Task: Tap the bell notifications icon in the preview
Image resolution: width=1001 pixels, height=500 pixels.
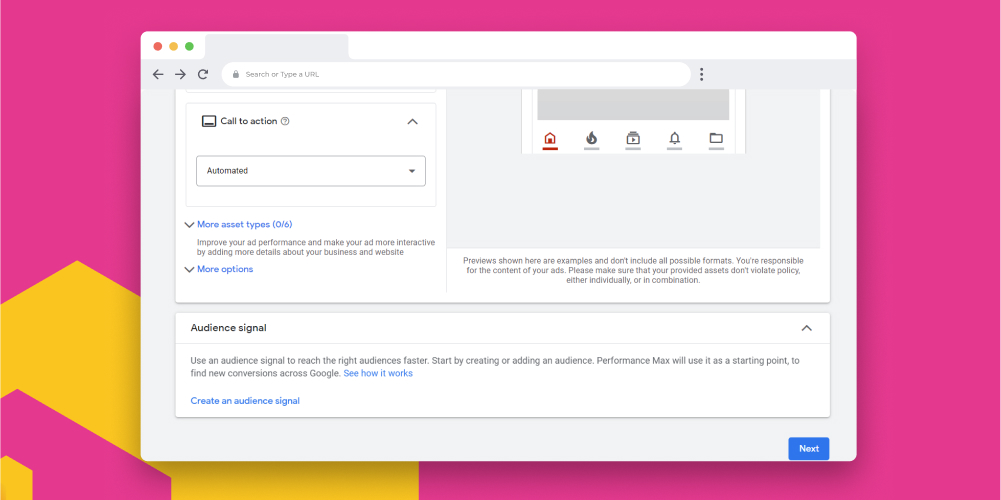Action: tap(674, 139)
